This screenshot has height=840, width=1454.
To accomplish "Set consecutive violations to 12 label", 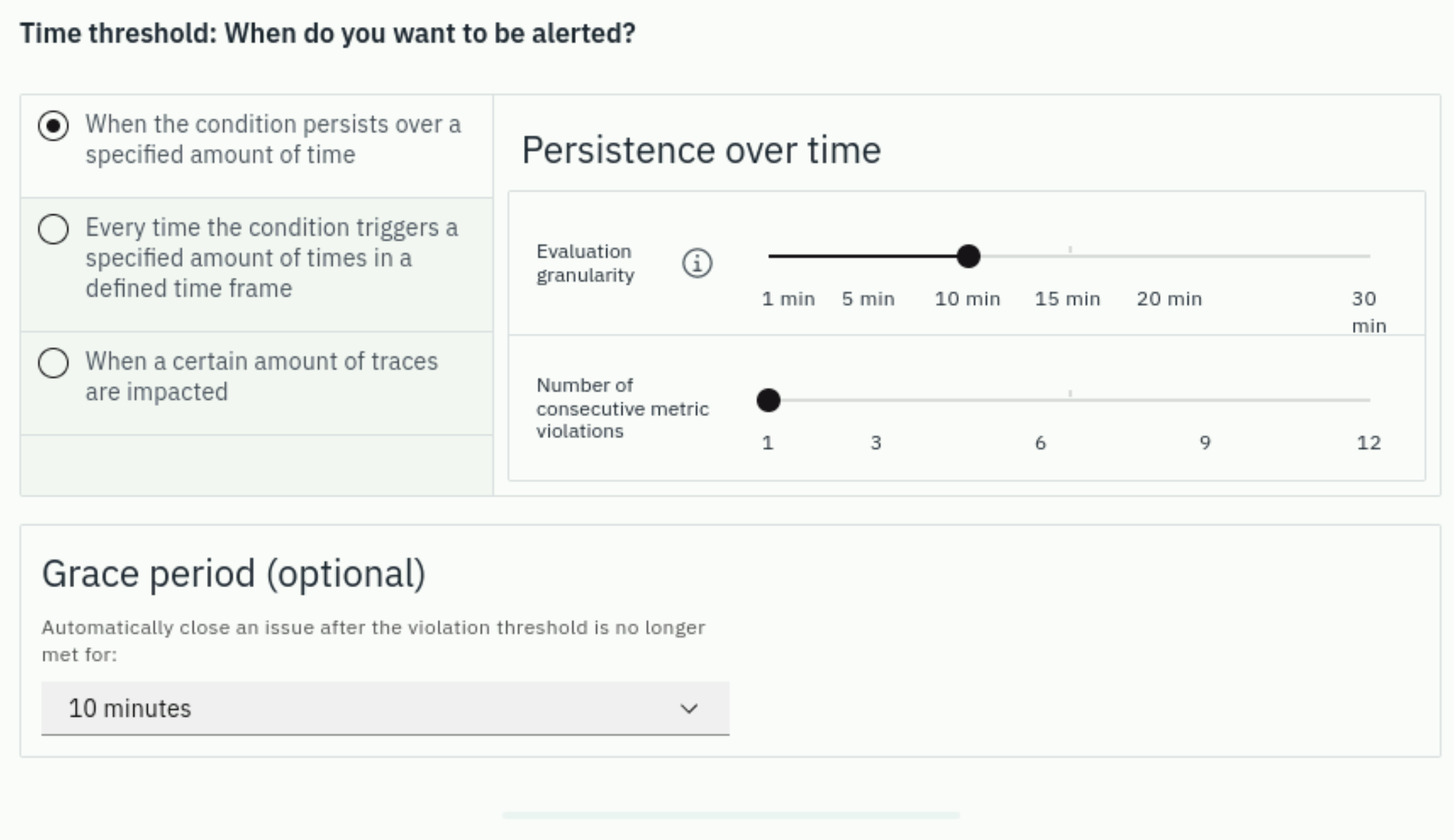I will [1369, 443].
